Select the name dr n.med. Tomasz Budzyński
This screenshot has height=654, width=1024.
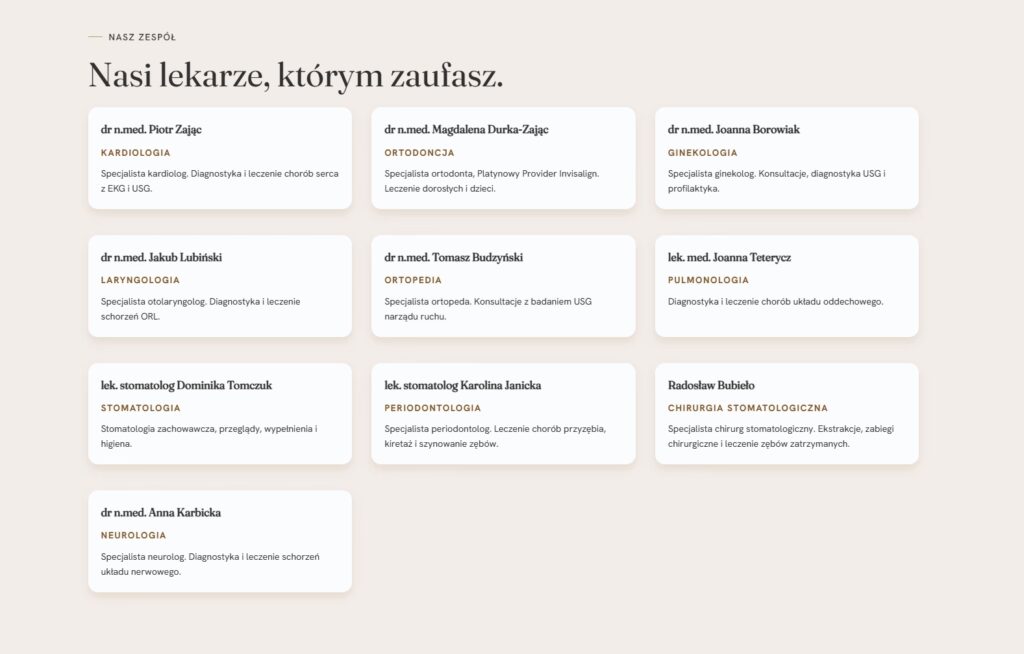[453, 257]
